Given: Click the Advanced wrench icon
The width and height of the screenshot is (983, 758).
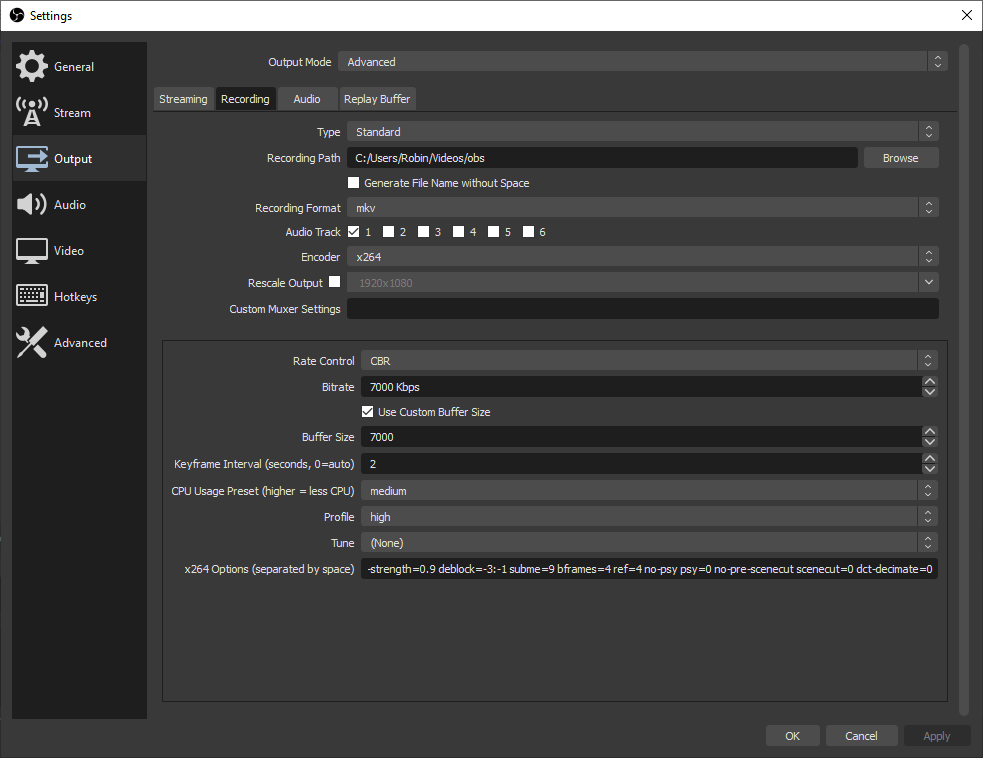Looking at the screenshot, I should pos(31,342).
